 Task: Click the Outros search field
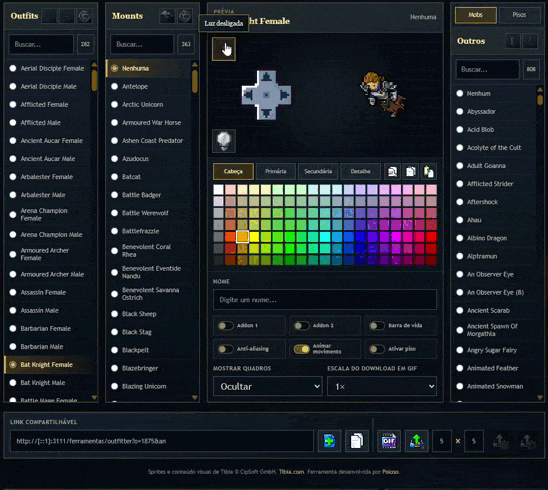[487, 69]
